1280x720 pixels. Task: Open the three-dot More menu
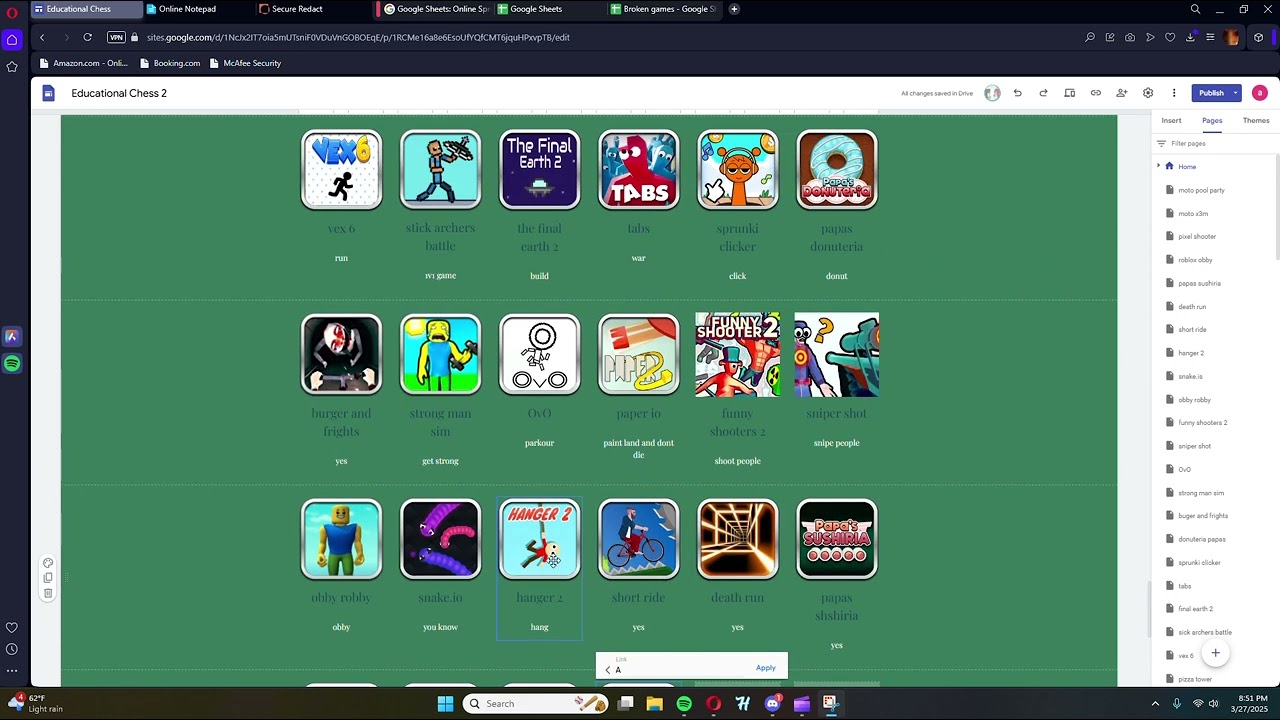click(x=1174, y=93)
